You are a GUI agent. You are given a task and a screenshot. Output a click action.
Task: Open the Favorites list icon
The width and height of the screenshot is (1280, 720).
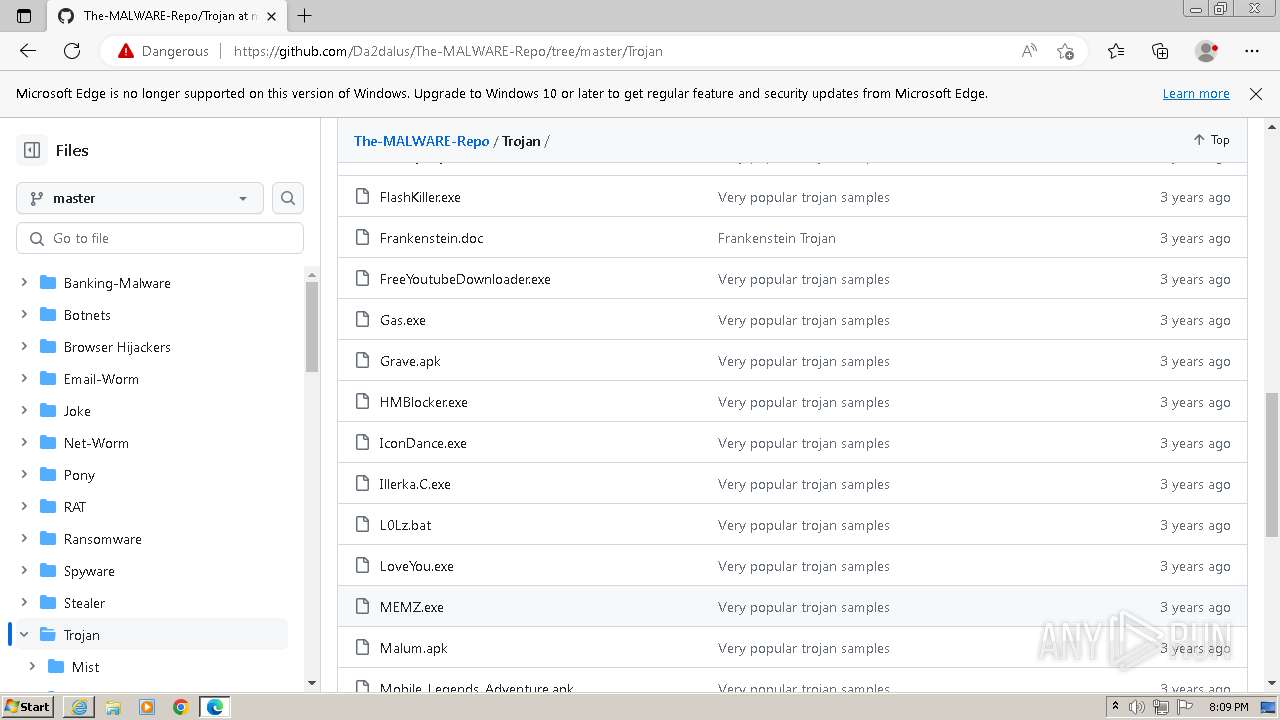pyautogui.click(x=1116, y=51)
